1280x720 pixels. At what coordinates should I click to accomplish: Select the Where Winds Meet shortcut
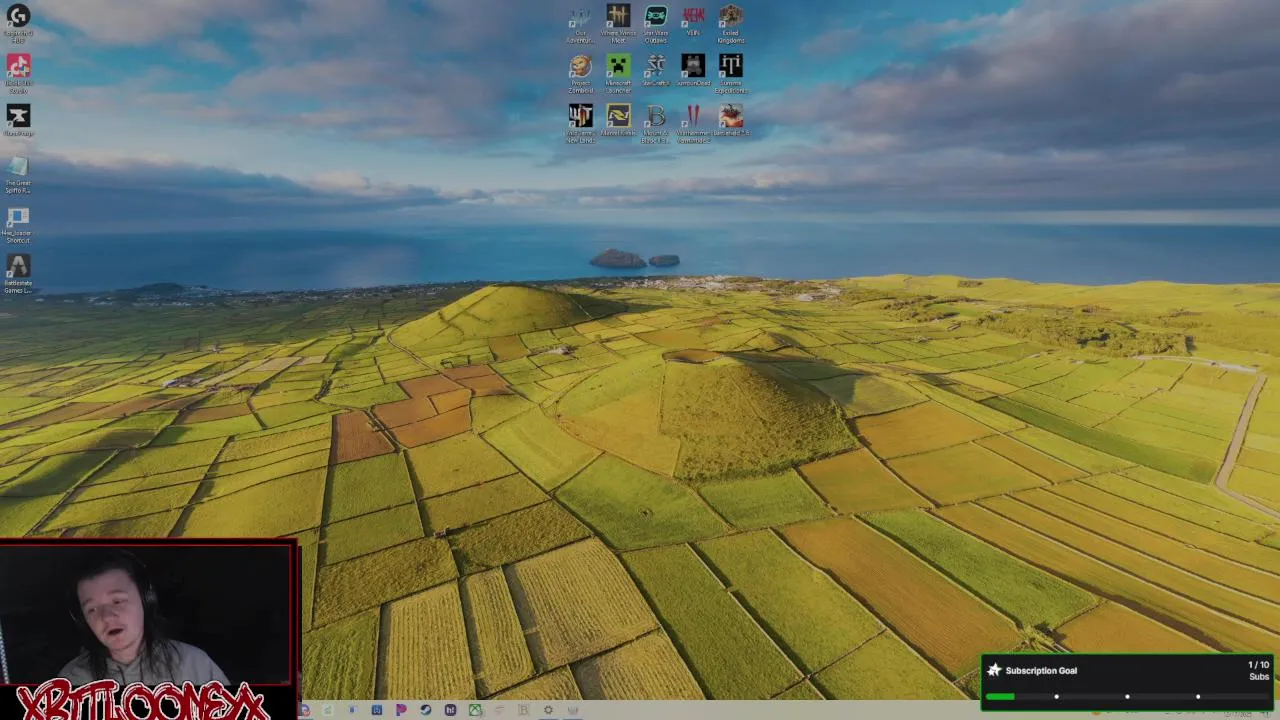coord(618,23)
